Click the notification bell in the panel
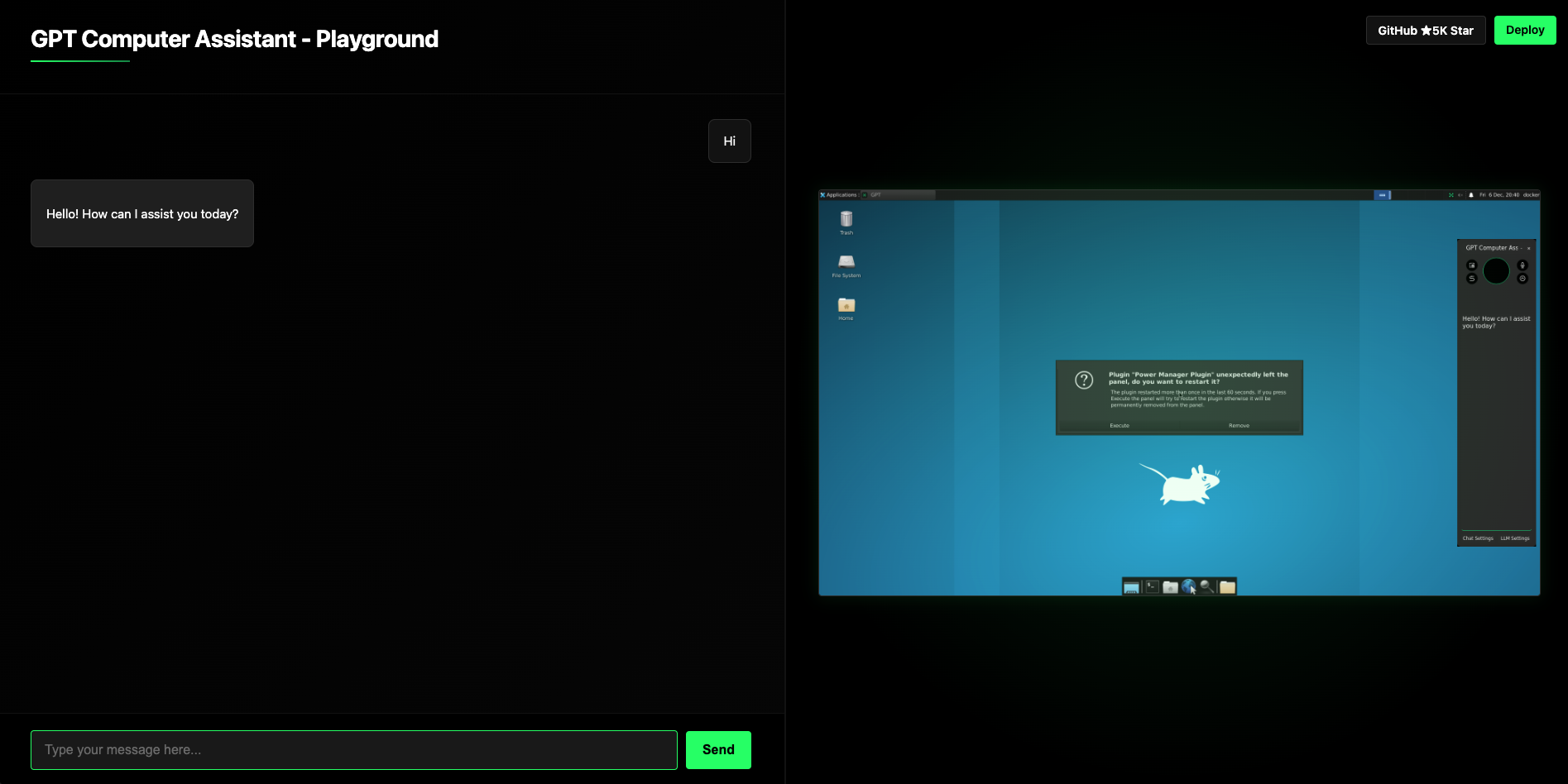Screen dimensions: 1568x784 tap(1470, 195)
